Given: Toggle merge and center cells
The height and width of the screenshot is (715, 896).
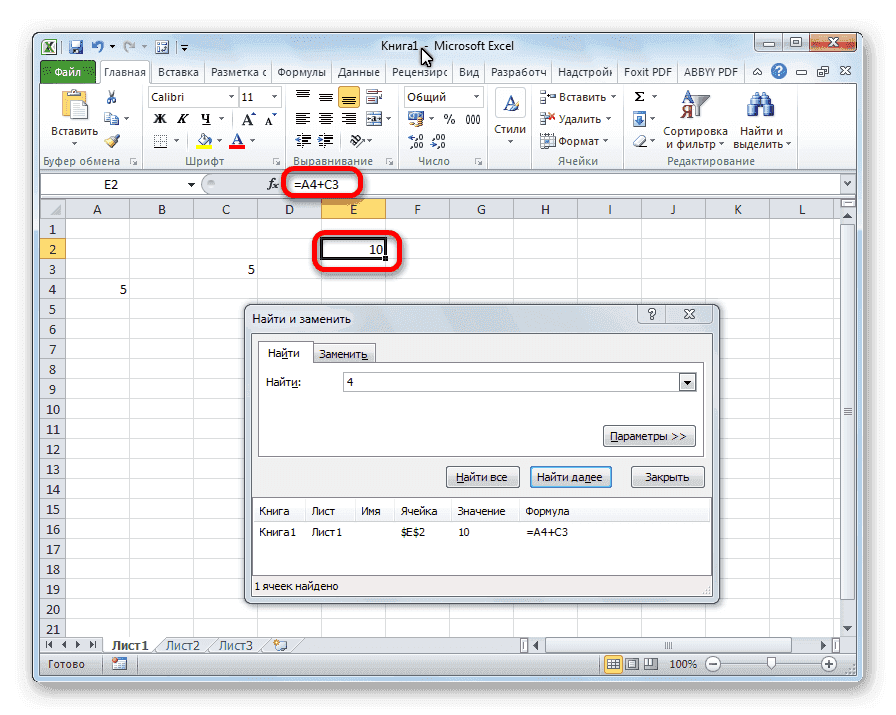Looking at the screenshot, I should pyautogui.click(x=375, y=118).
